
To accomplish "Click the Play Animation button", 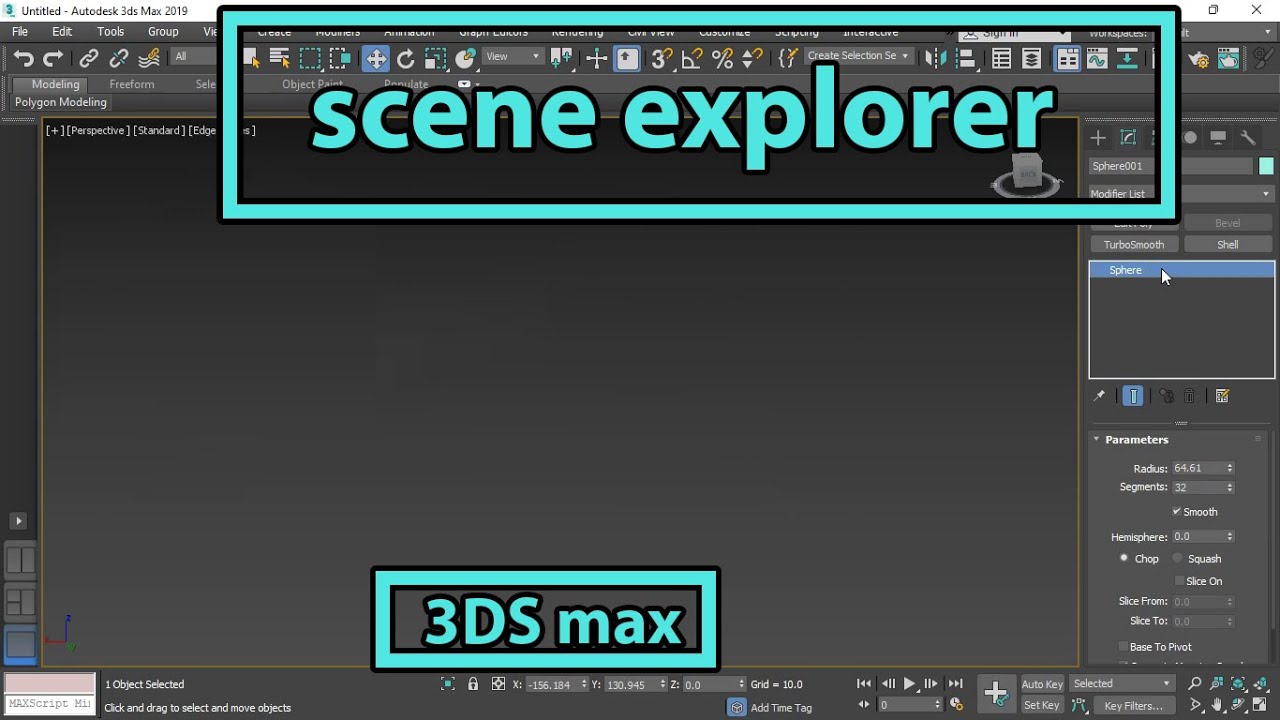I will [x=909, y=684].
